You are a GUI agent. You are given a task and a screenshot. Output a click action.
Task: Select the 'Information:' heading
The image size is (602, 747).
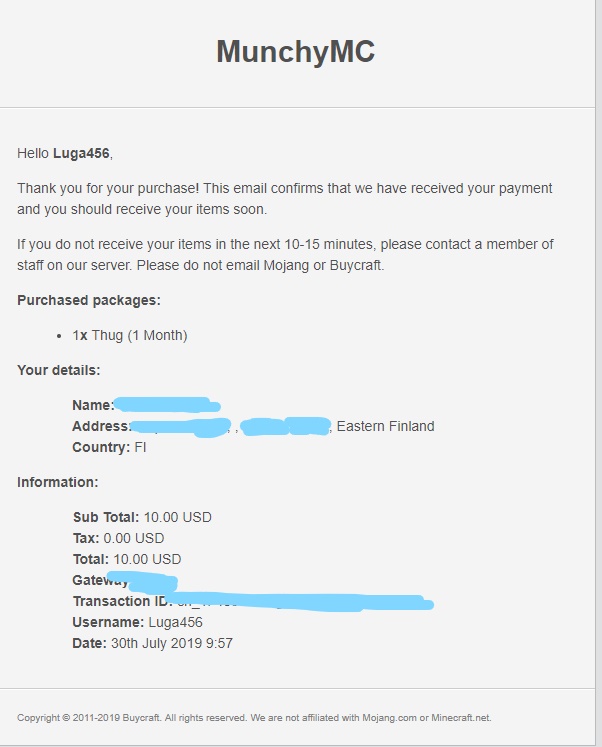[x=57, y=482]
